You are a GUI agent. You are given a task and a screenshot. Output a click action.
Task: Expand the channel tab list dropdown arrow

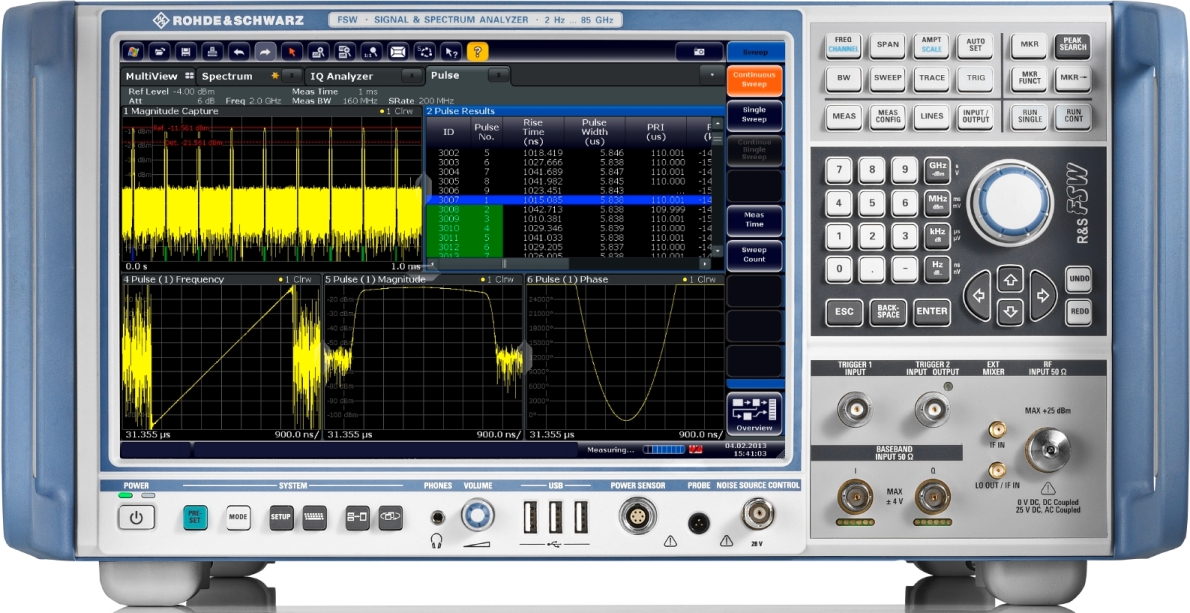point(712,75)
